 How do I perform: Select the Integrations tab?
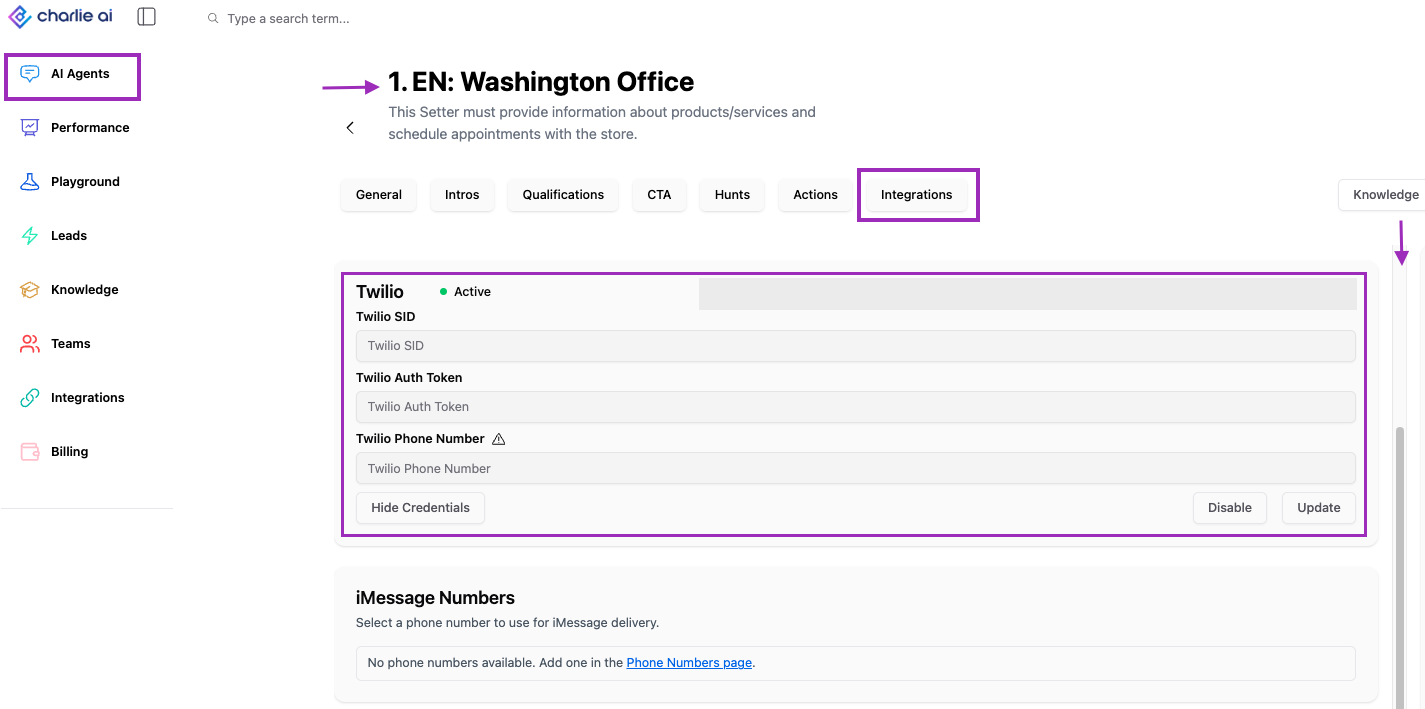coord(917,195)
